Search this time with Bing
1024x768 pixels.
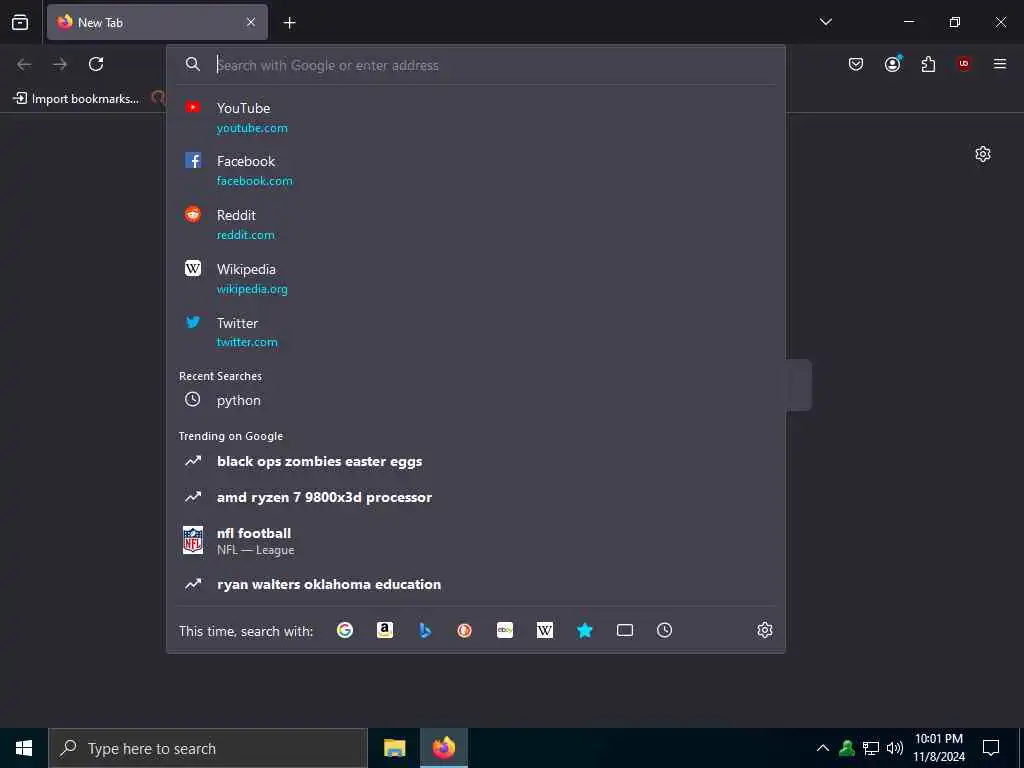pos(425,630)
